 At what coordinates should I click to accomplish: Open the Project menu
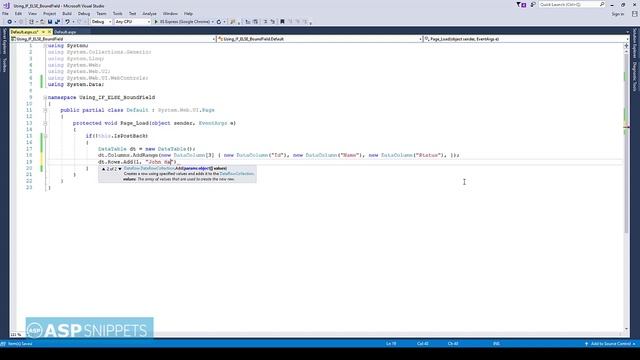[49, 13]
